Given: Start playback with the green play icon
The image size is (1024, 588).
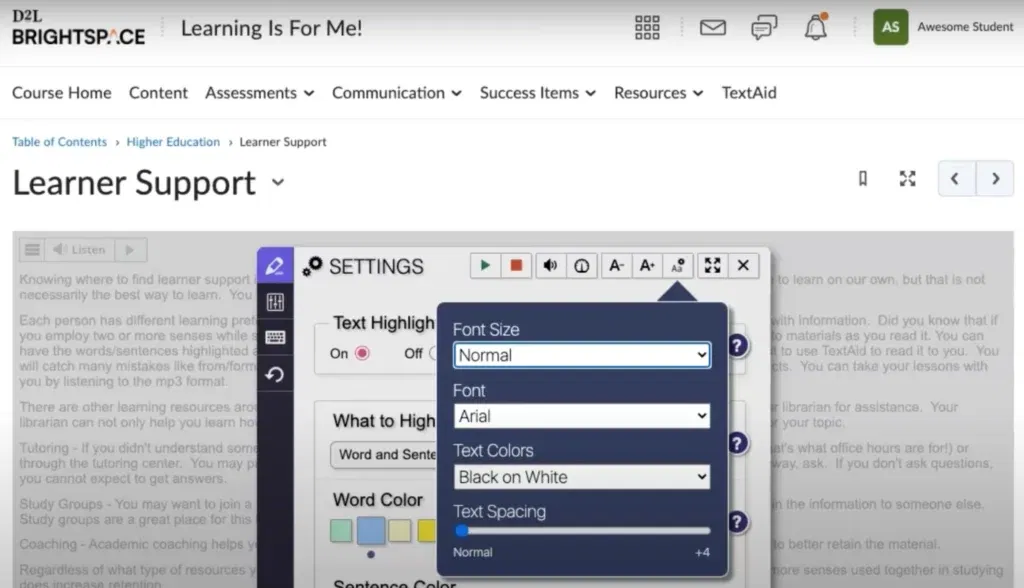Looking at the screenshot, I should coord(484,265).
